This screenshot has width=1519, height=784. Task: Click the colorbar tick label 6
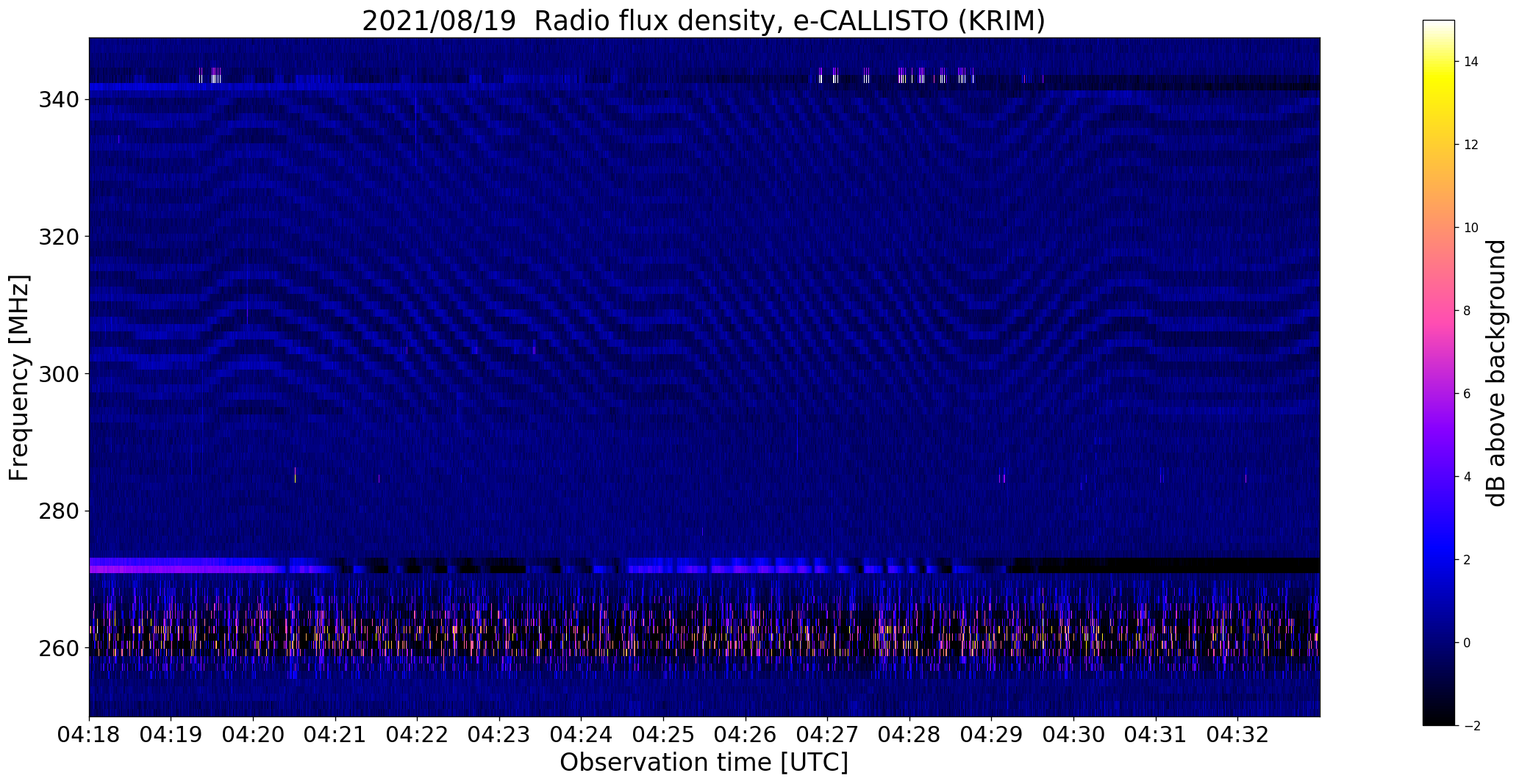1468,394
